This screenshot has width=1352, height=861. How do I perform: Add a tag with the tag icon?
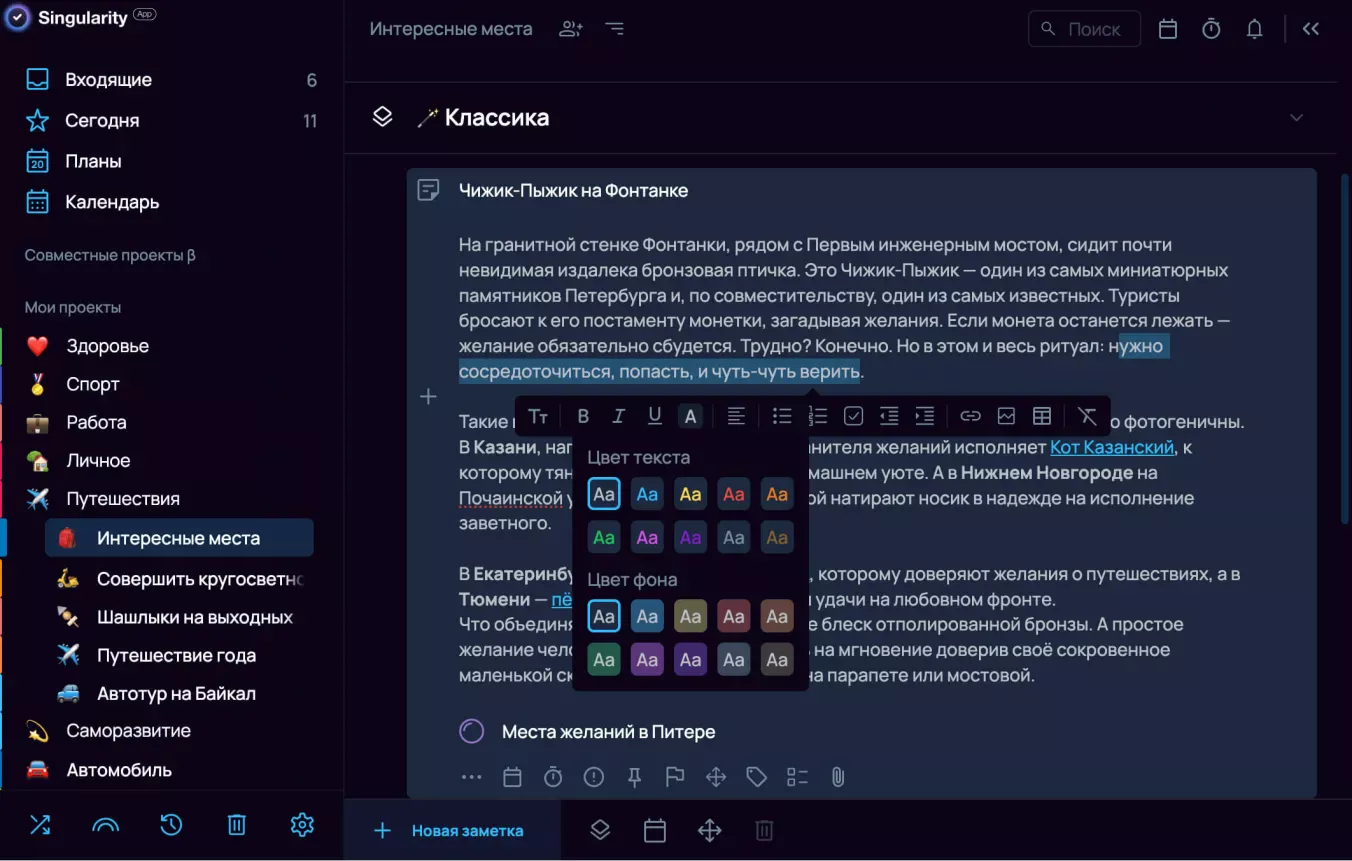coord(756,777)
